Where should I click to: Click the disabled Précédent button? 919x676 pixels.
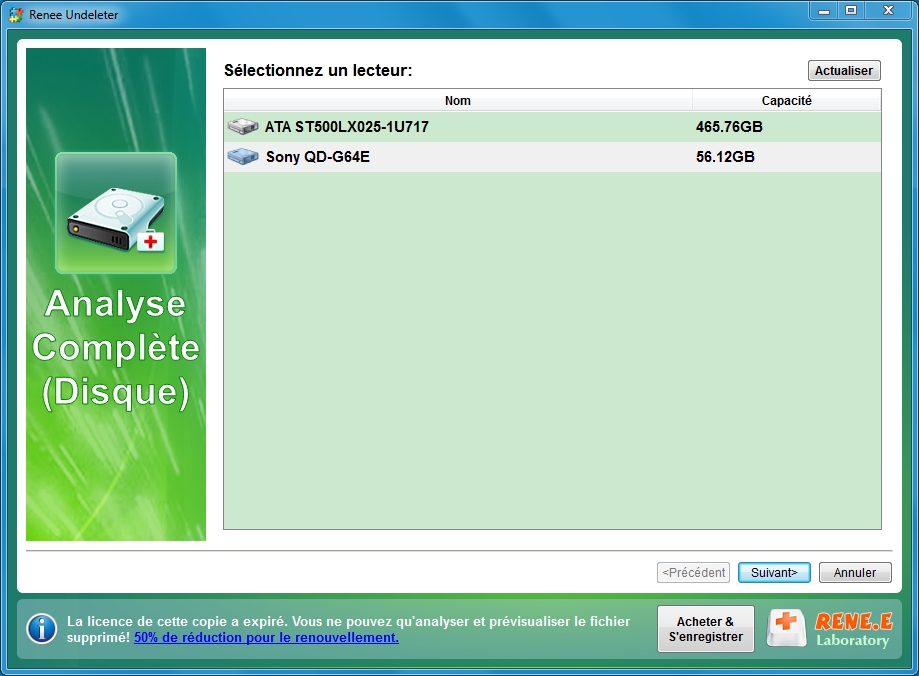coord(693,572)
